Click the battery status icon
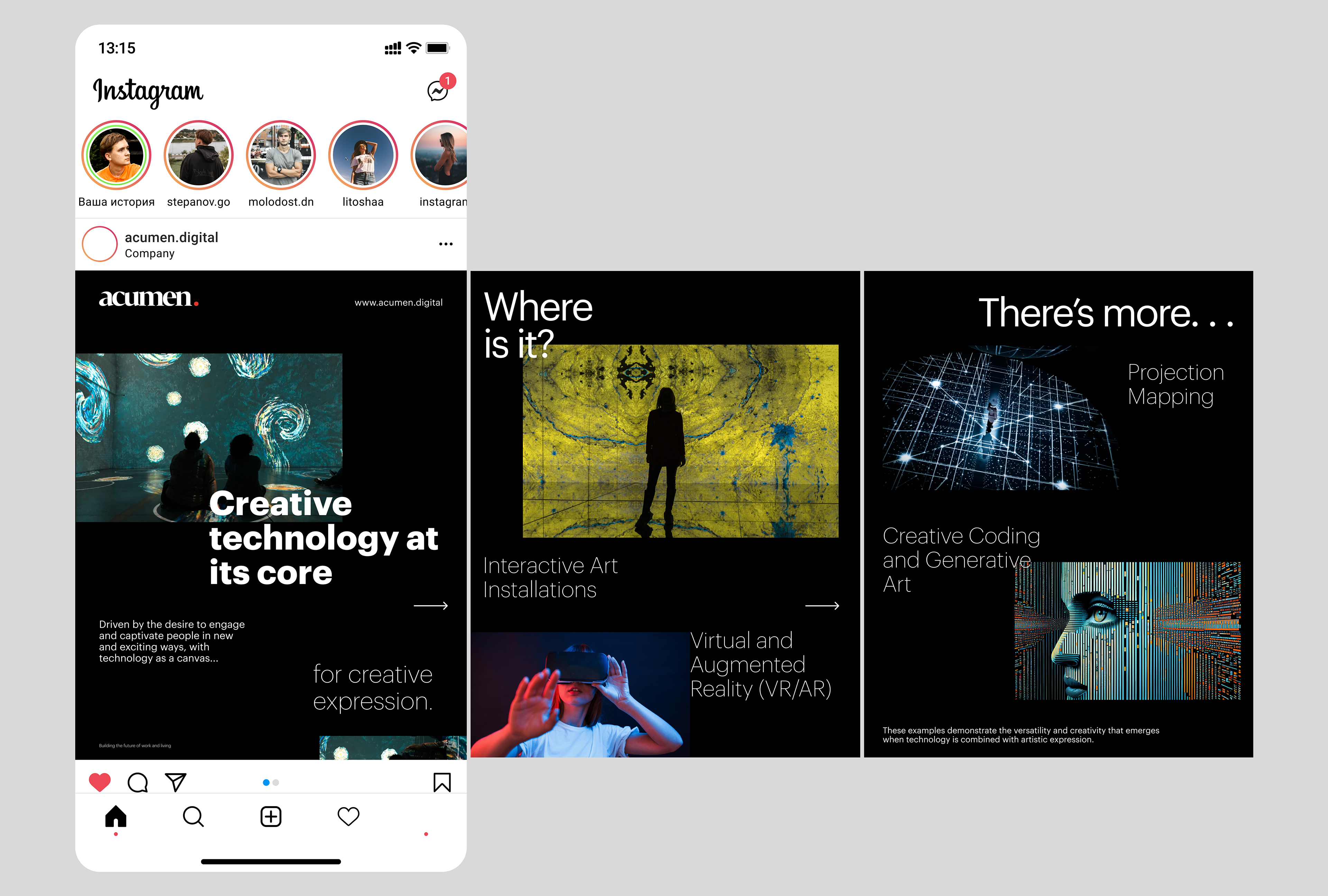The height and width of the screenshot is (896, 1328). 438,48
